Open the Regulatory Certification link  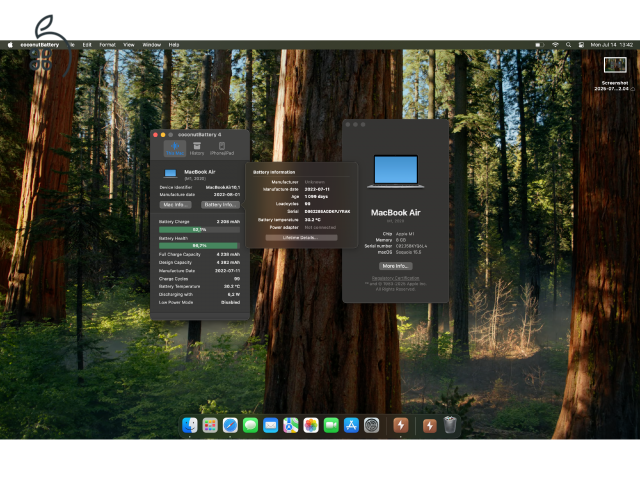coord(395,278)
